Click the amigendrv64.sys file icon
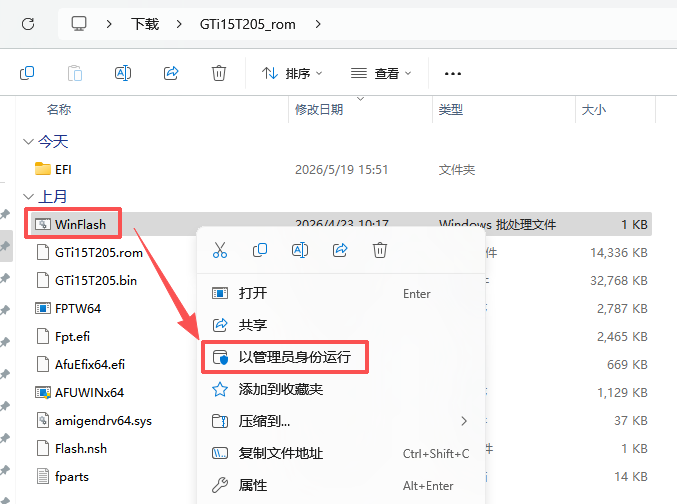This screenshot has height=504, width=677. [43, 420]
